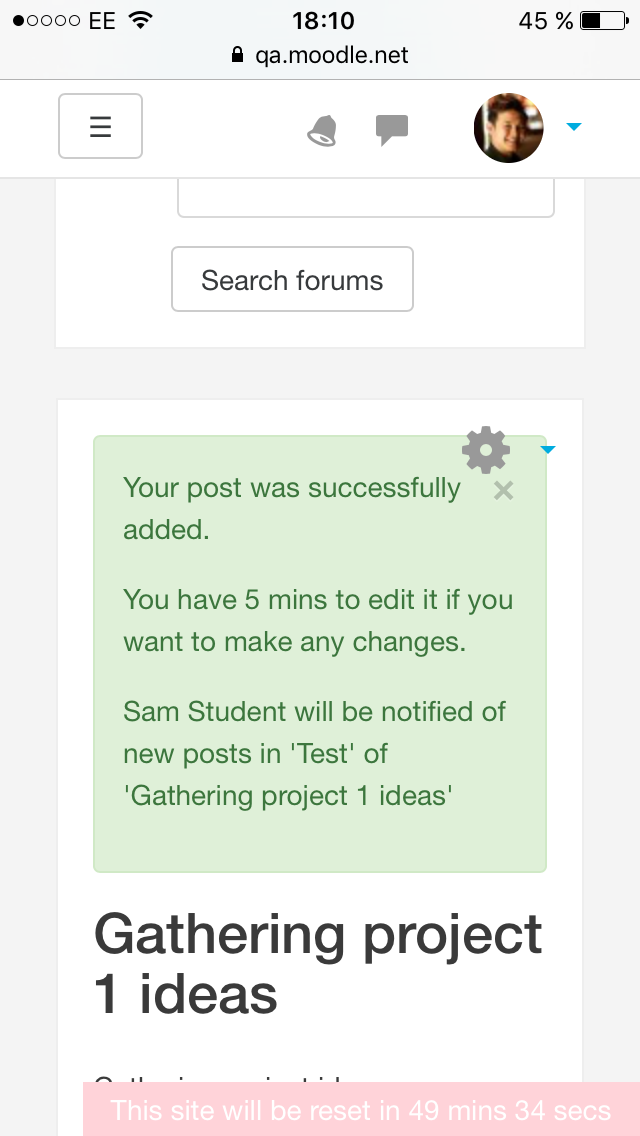Tap the EE carrier label

point(102,20)
